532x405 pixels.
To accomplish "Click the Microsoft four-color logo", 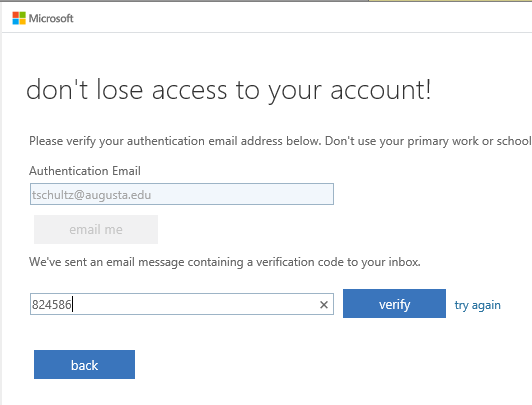I will pyautogui.click(x=19, y=18).
